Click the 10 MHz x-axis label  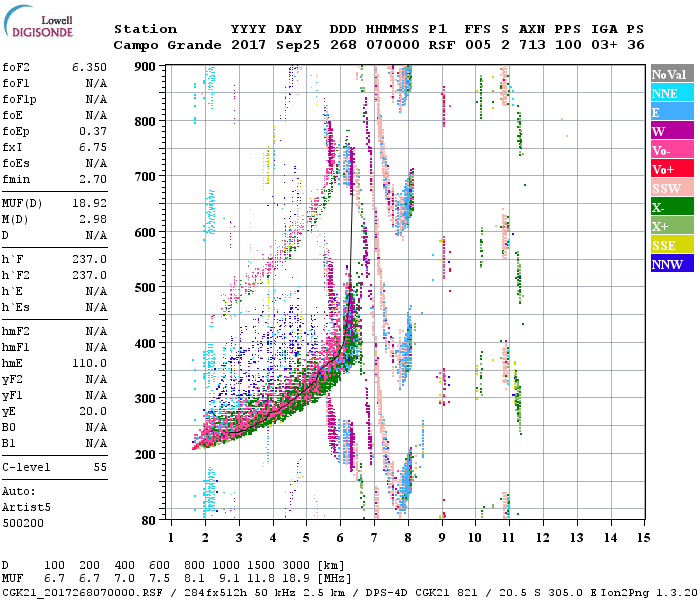[x=475, y=538]
